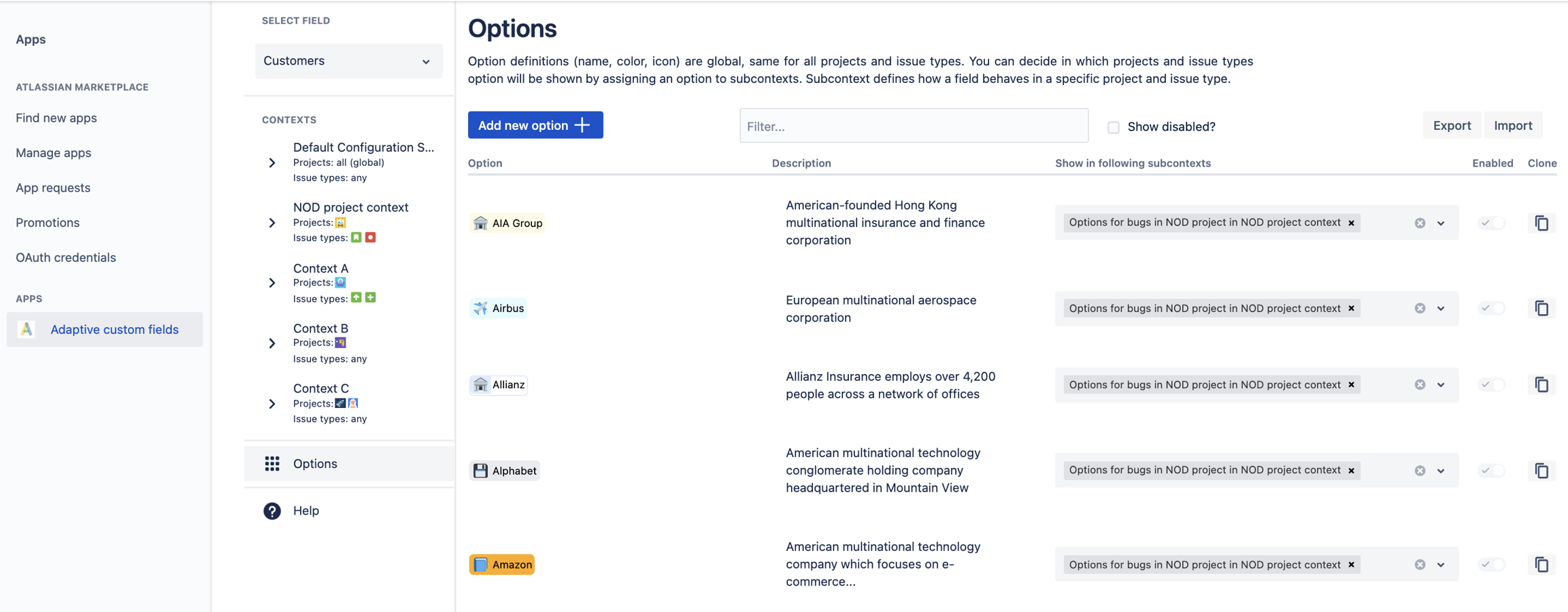1568x612 pixels.
Task: Go to OAuth credentials
Action: click(x=66, y=258)
